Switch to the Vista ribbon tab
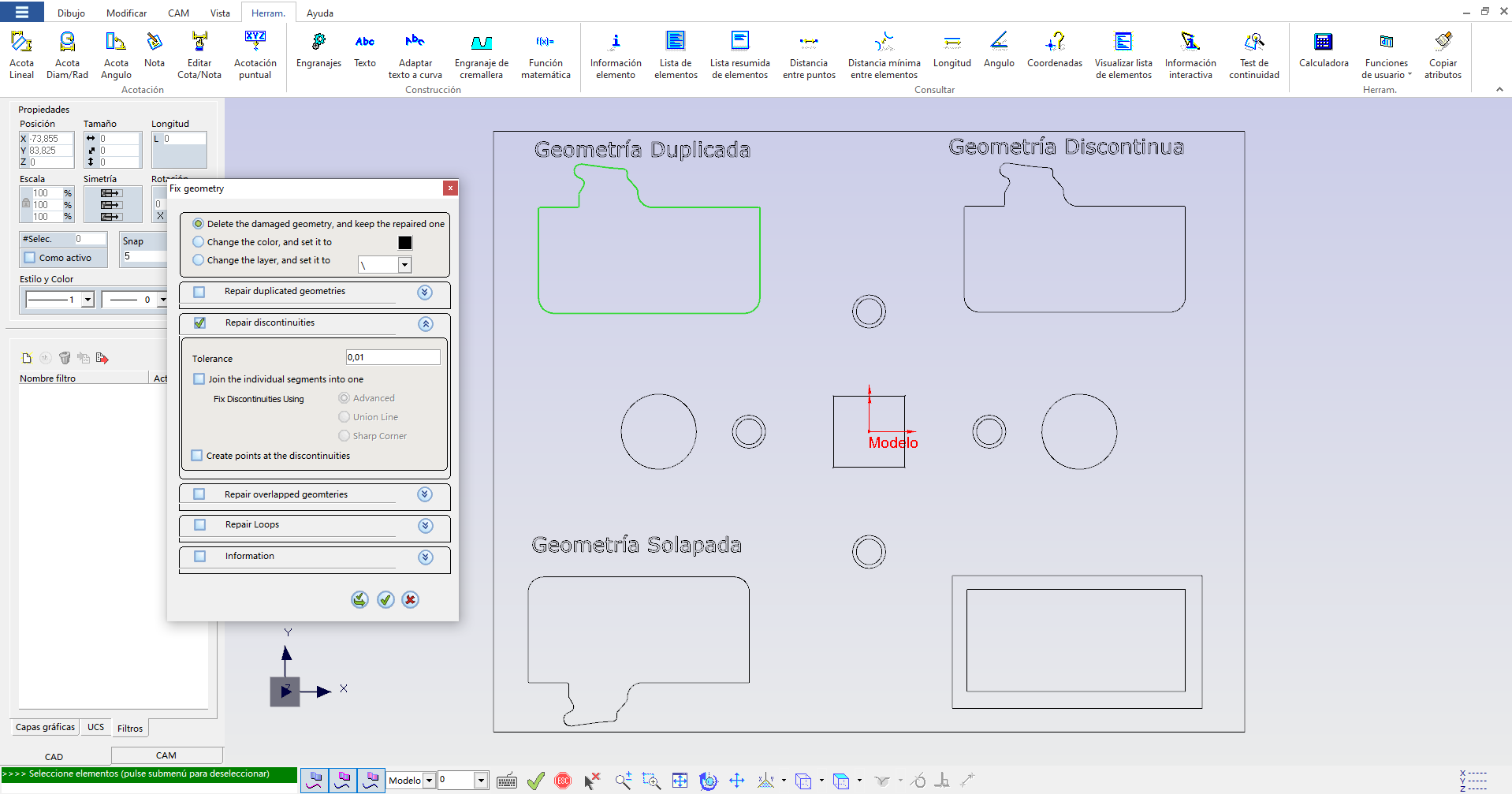1512x794 pixels. (220, 12)
